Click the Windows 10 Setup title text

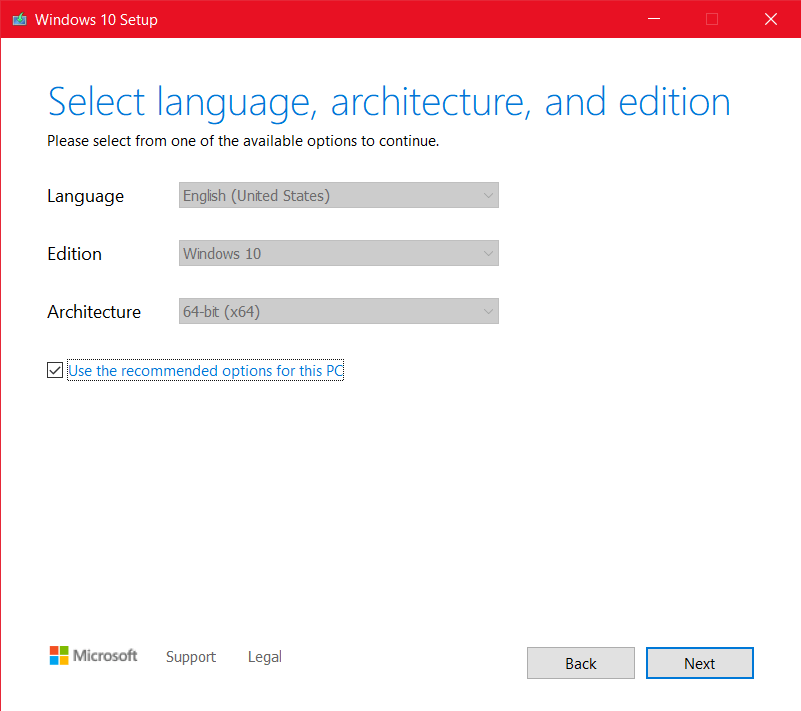tap(96, 19)
